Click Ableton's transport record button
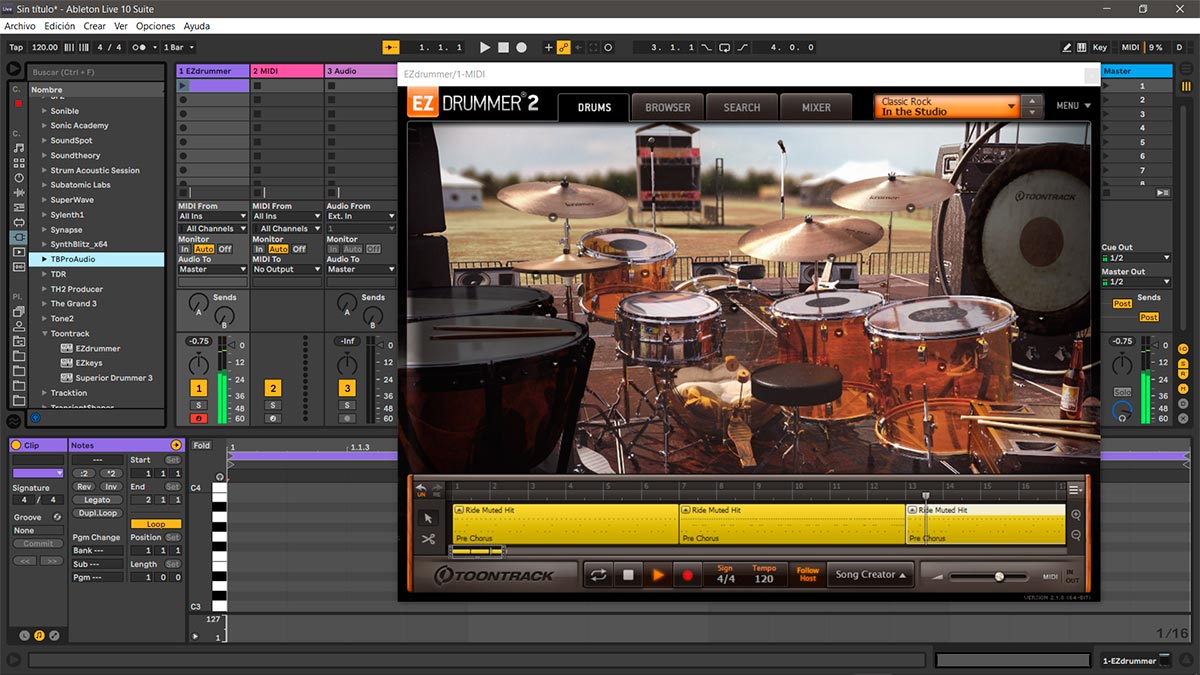Screen dimensions: 1200x675 tap(521, 47)
